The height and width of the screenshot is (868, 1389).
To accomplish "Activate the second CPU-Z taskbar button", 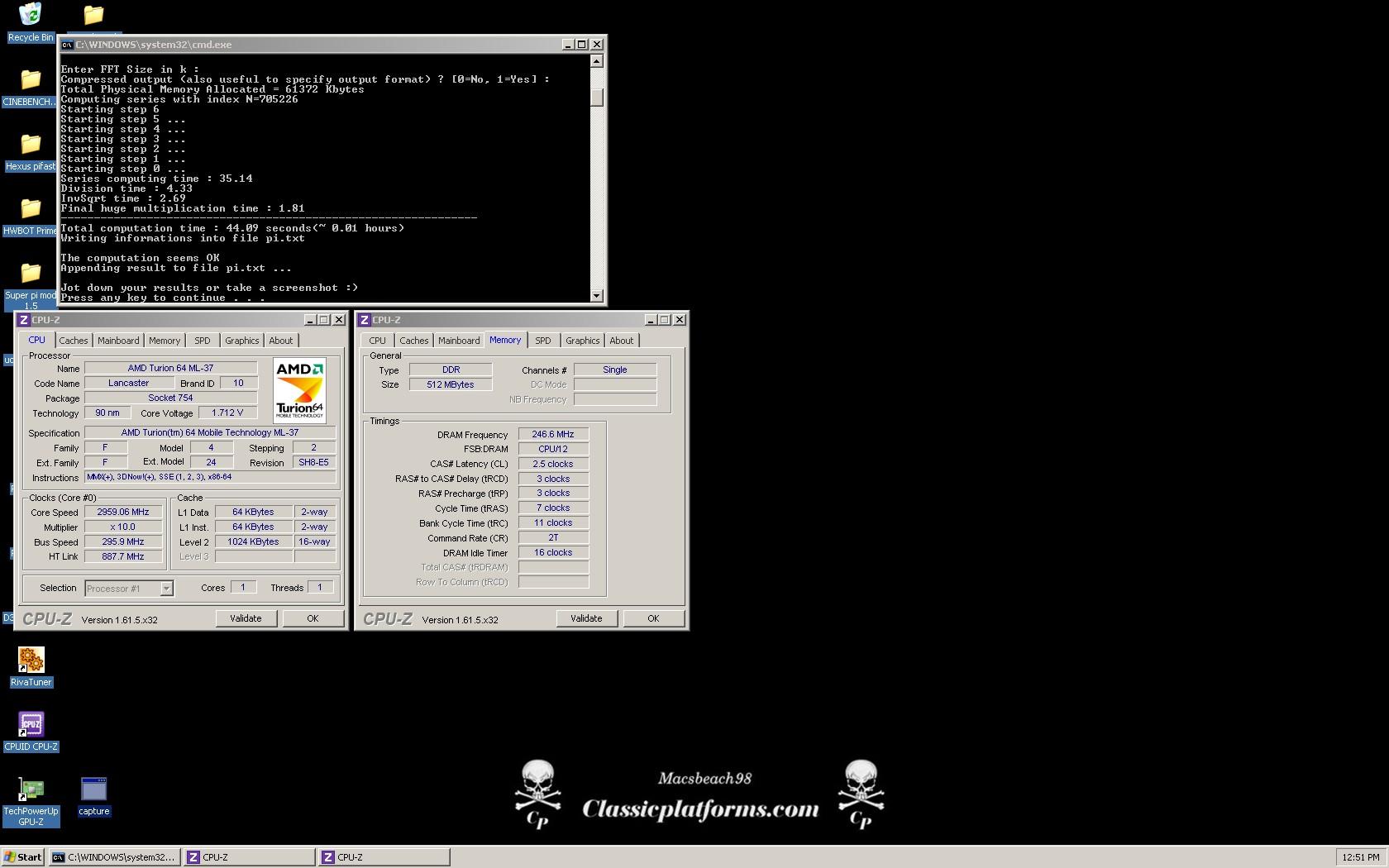I will (x=384, y=857).
